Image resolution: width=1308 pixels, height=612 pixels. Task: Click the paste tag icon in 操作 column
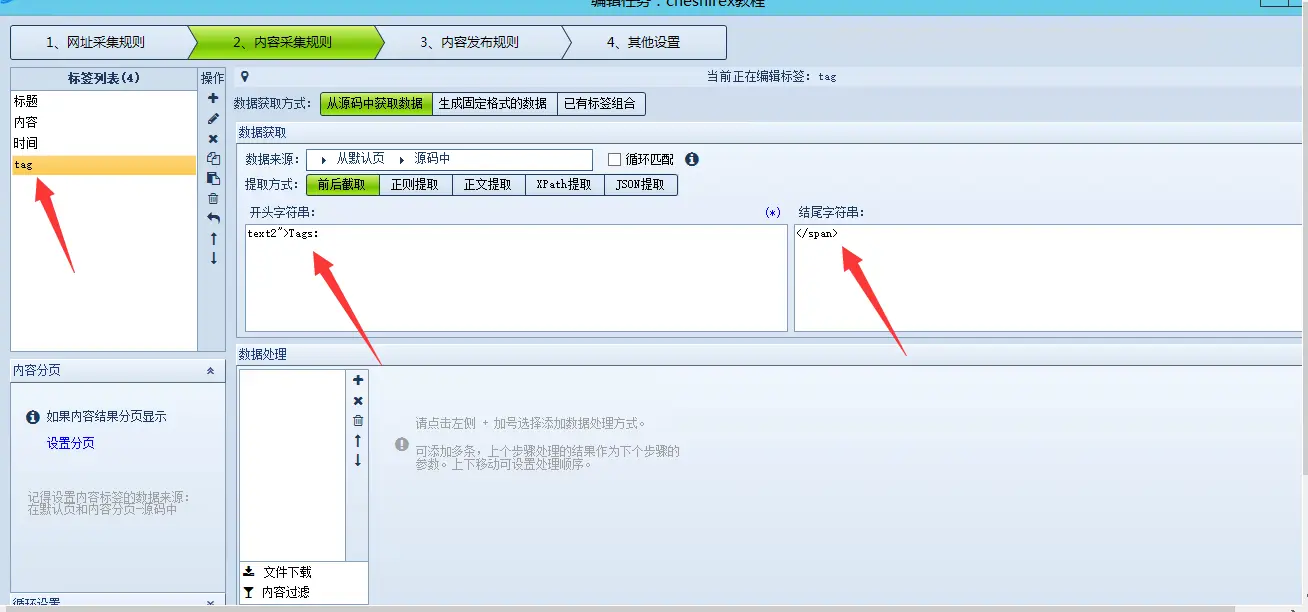click(x=213, y=178)
